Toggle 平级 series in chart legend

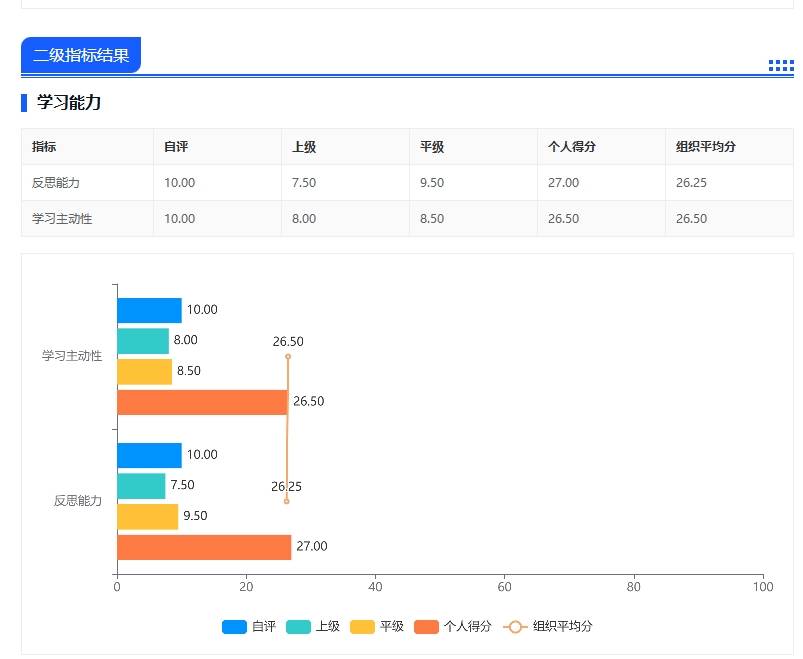click(377, 627)
